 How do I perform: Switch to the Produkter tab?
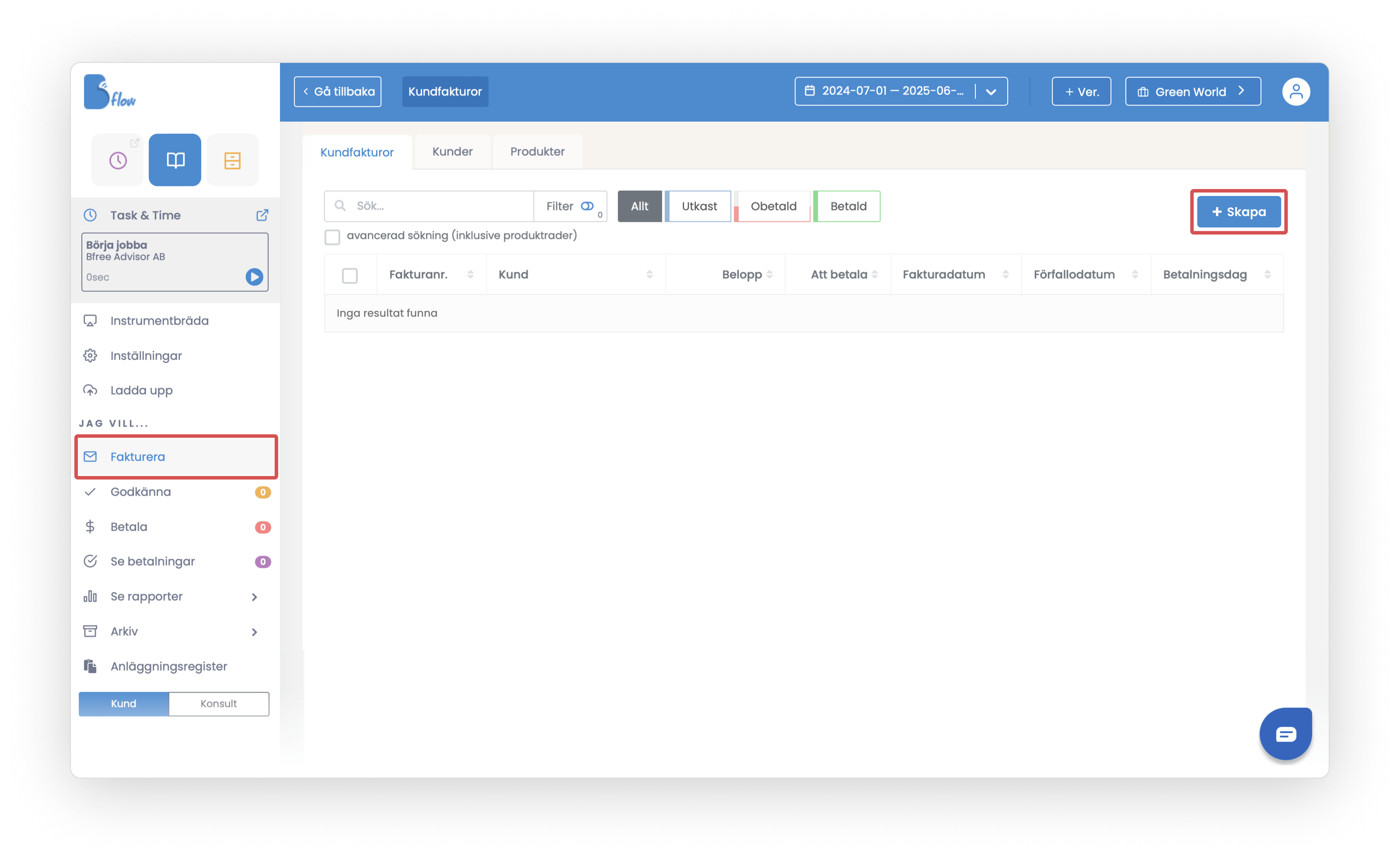[x=537, y=152]
